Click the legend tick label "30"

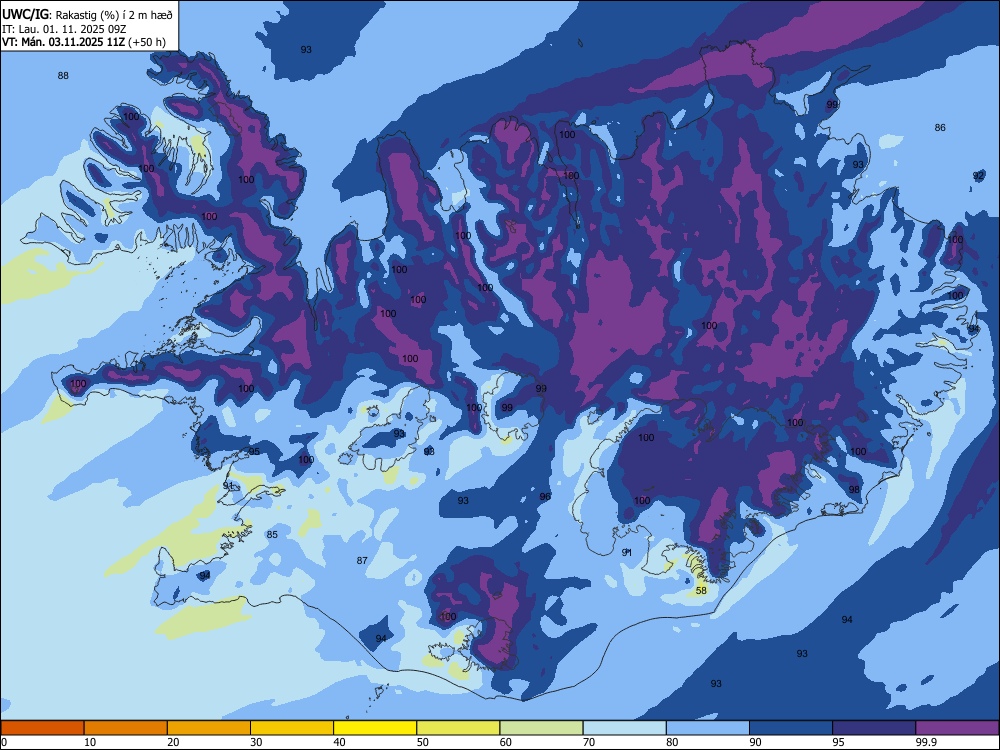pos(256,742)
